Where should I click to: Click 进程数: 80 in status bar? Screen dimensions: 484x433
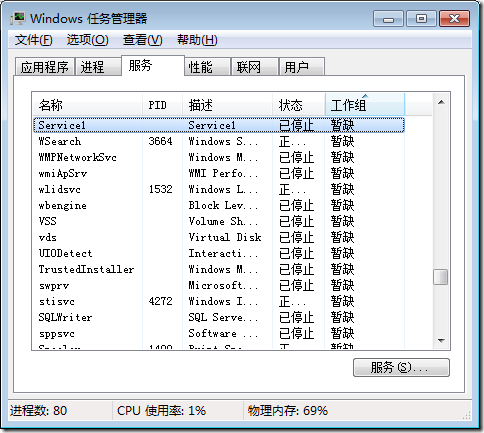38,410
